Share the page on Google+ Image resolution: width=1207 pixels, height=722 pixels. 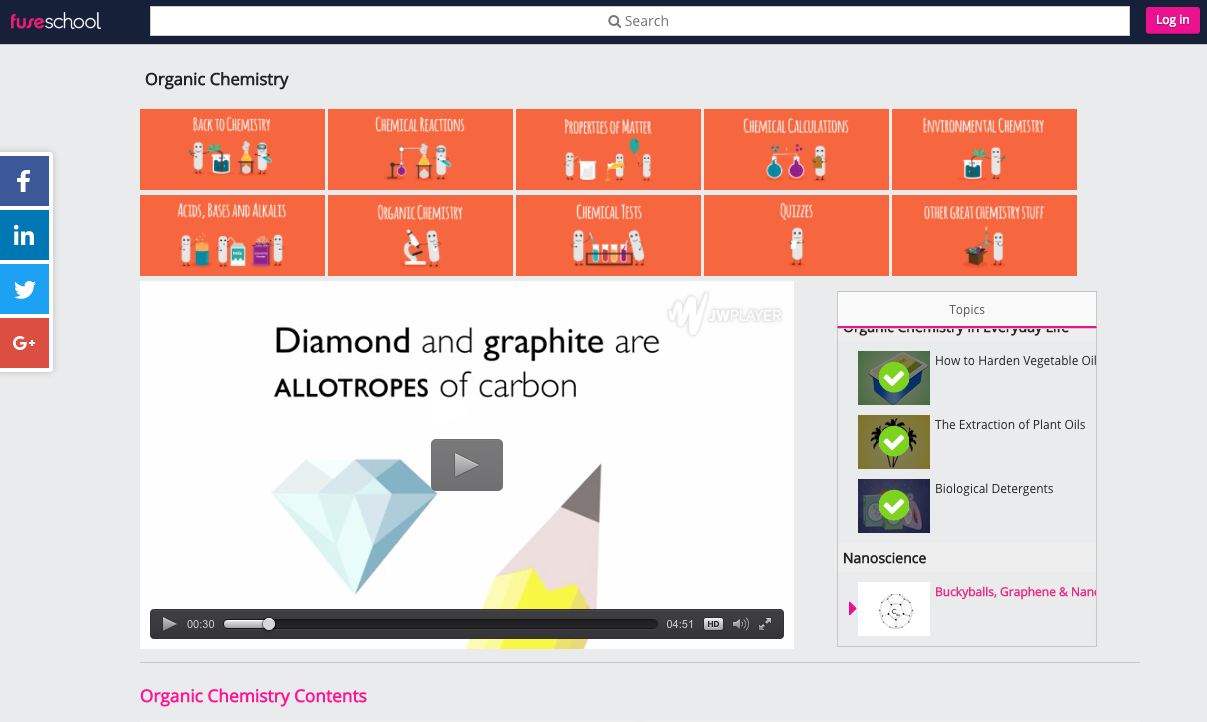coord(24,343)
